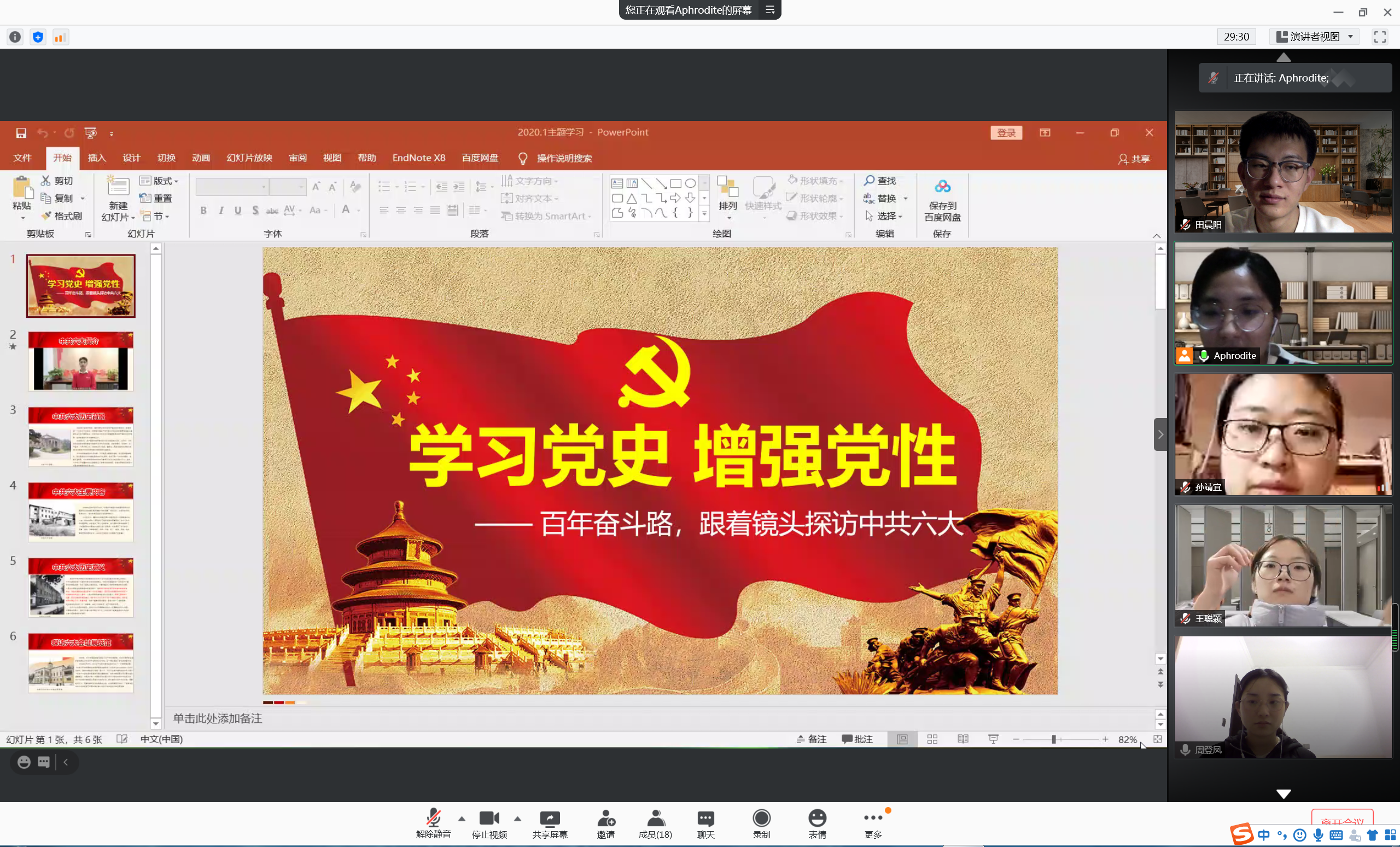Expand the Select dropdown in editing group
The image size is (1400, 847).
pyautogui.click(x=884, y=216)
